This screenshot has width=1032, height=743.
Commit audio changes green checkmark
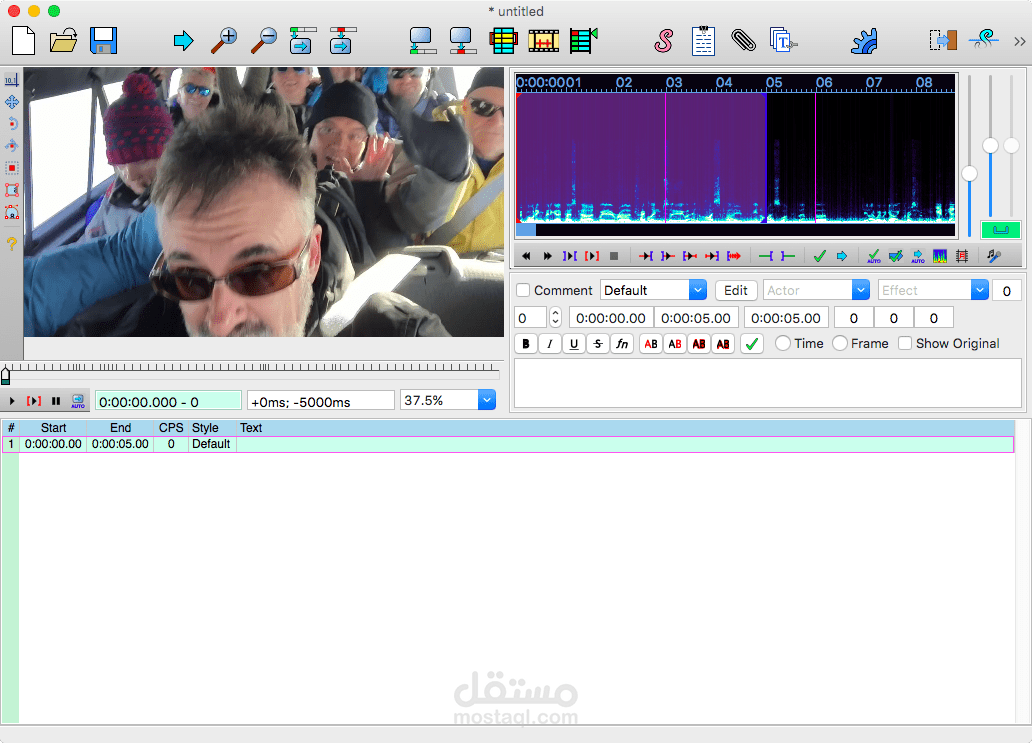(819, 256)
